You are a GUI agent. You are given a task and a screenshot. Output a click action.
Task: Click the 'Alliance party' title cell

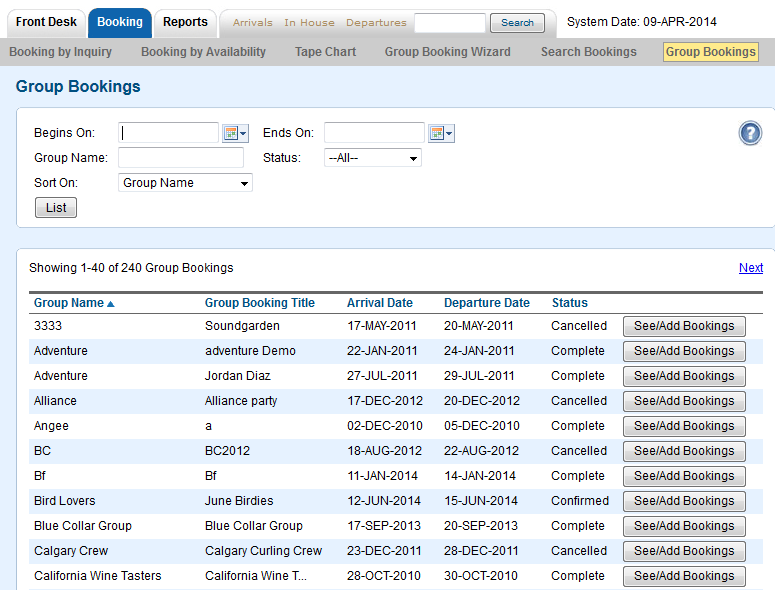coord(241,401)
